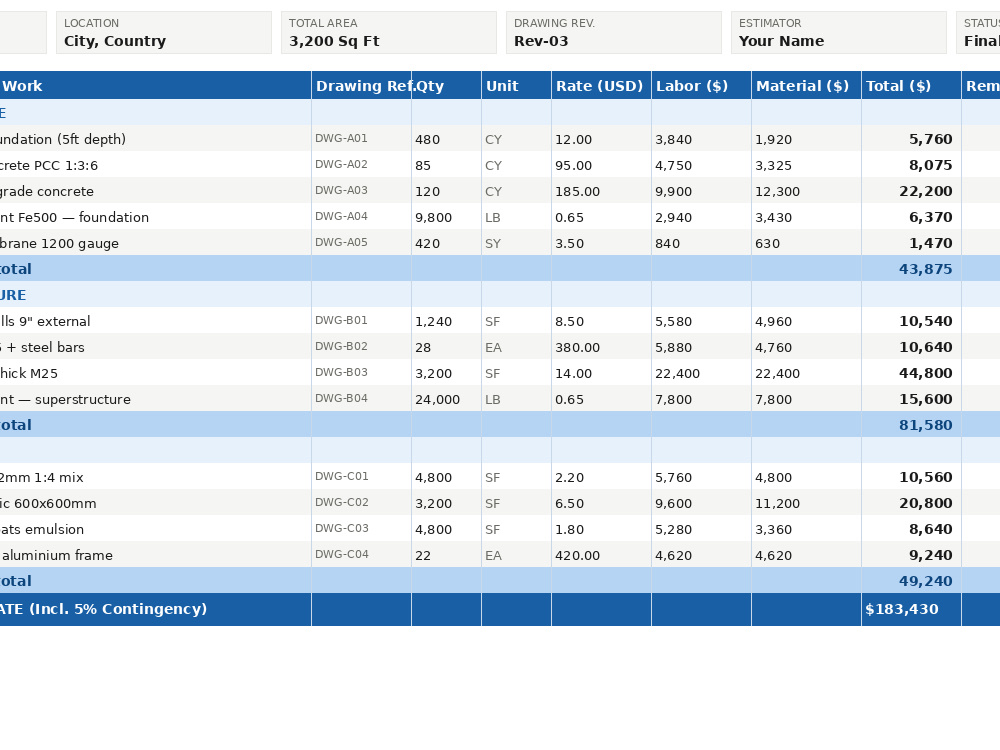Click the total 8,075 in the DWG-A02 row

[930, 165]
